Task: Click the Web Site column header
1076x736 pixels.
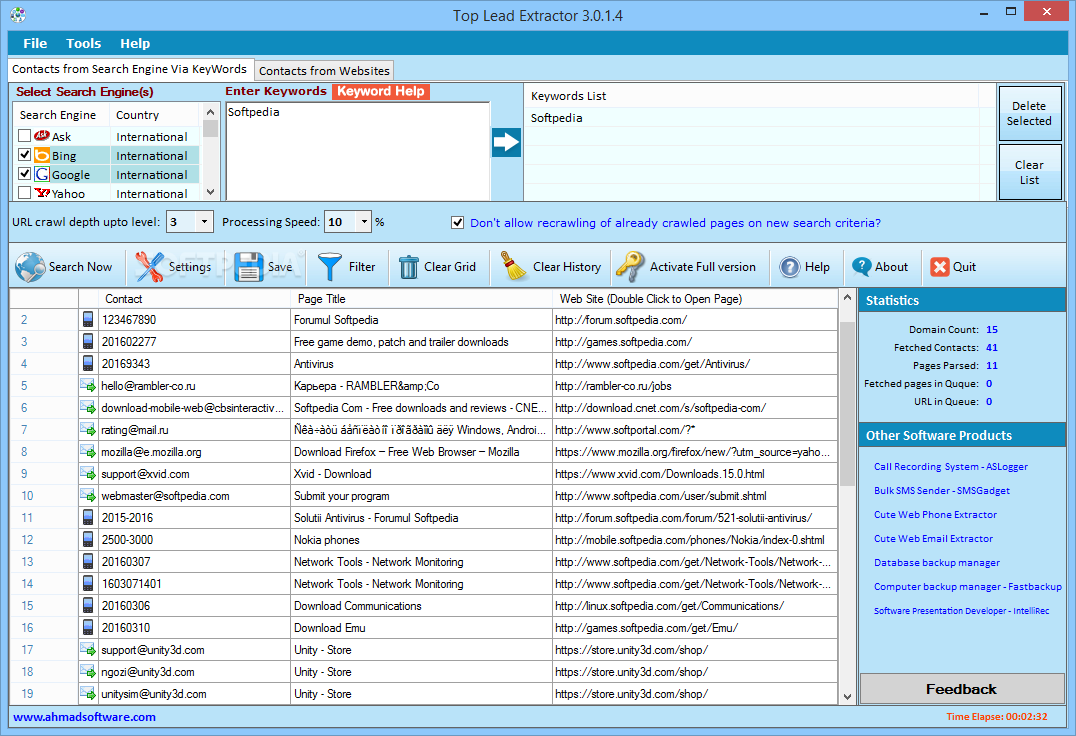Action: point(694,298)
